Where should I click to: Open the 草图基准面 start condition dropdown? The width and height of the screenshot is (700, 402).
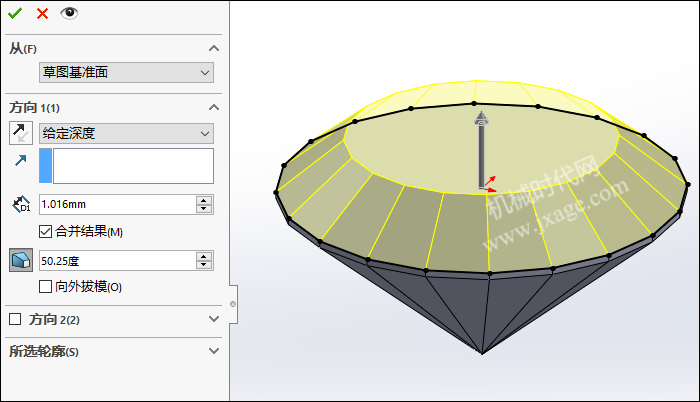click(x=126, y=72)
